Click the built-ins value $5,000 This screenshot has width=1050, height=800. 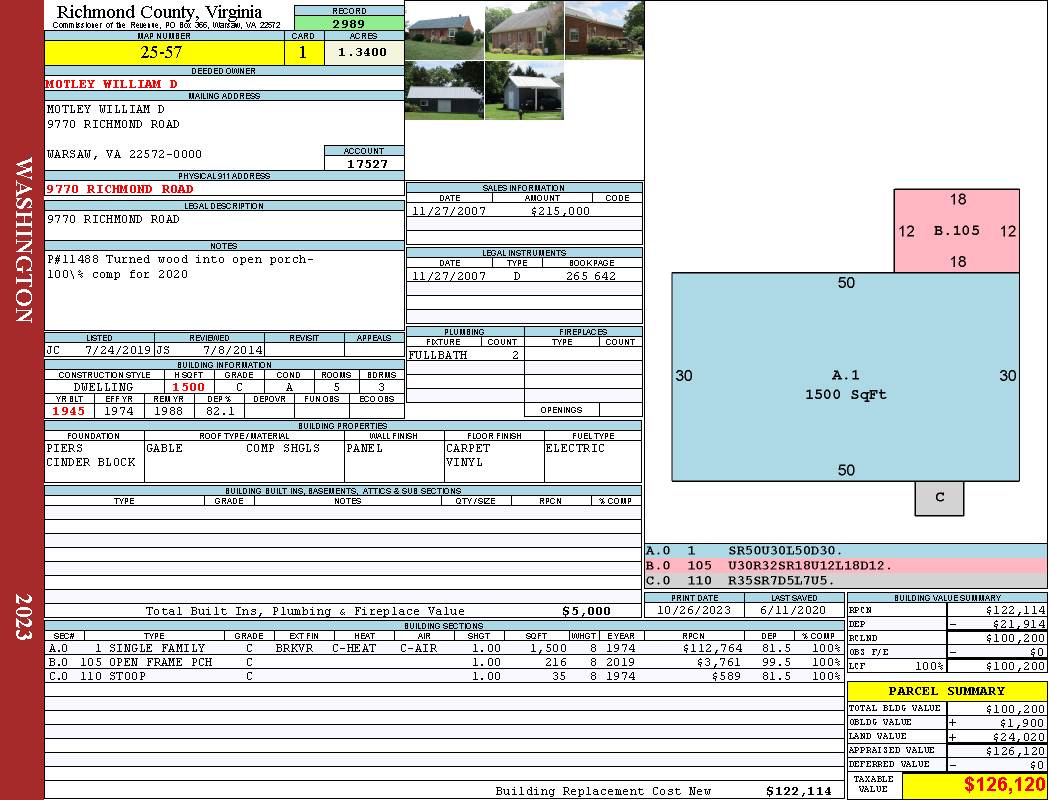[586, 611]
